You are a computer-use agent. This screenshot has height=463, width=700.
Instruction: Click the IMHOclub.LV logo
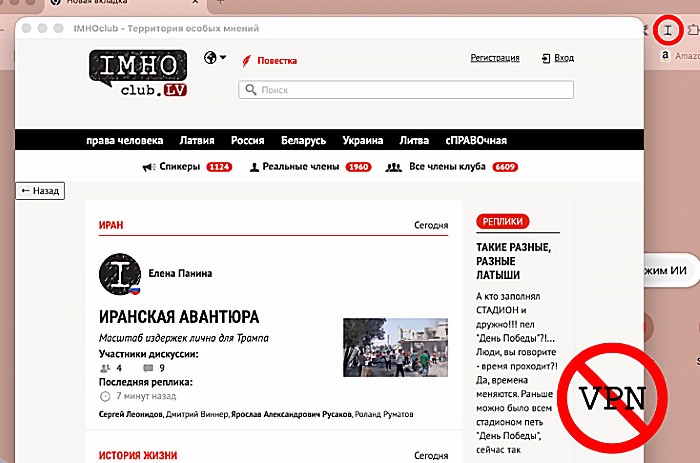point(139,73)
